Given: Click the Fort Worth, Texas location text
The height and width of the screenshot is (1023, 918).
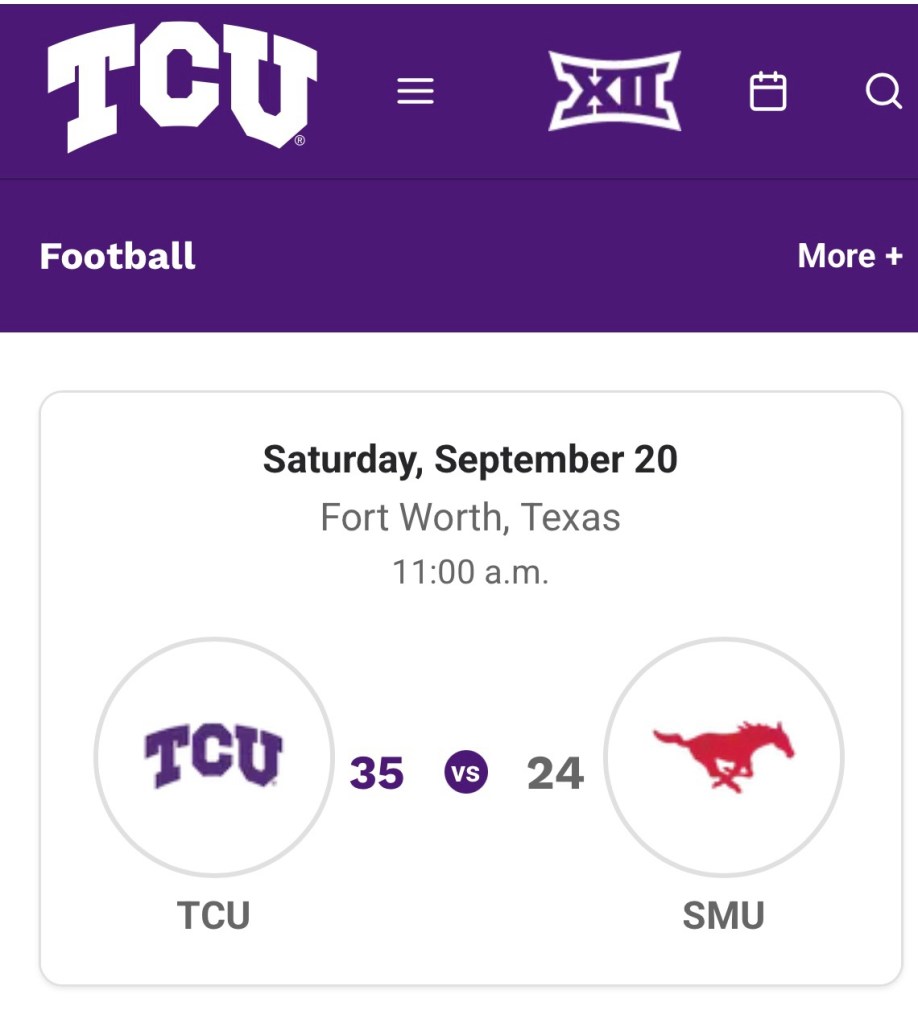Looking at the screenshot, I should 470,518.
